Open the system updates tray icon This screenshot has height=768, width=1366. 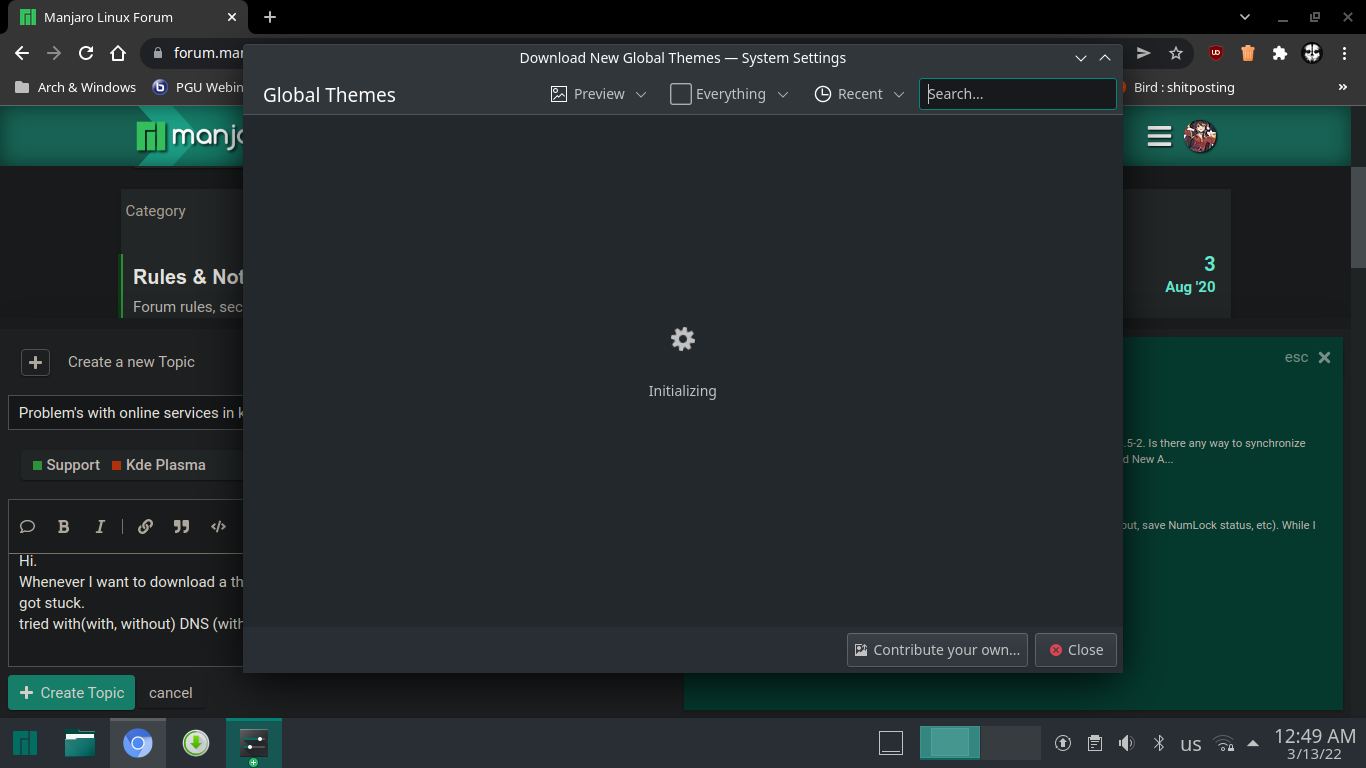[x=1063, y=743]
